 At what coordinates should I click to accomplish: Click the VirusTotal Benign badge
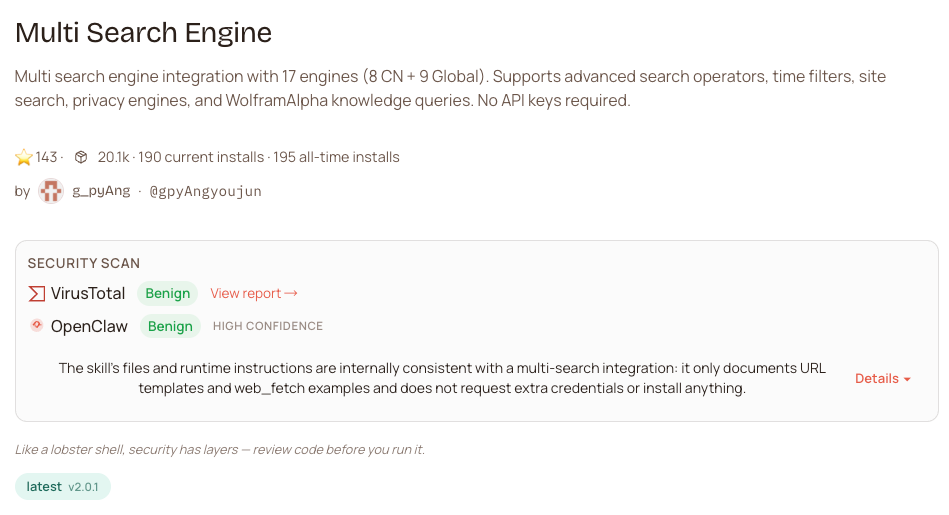[x=167, y=293]
